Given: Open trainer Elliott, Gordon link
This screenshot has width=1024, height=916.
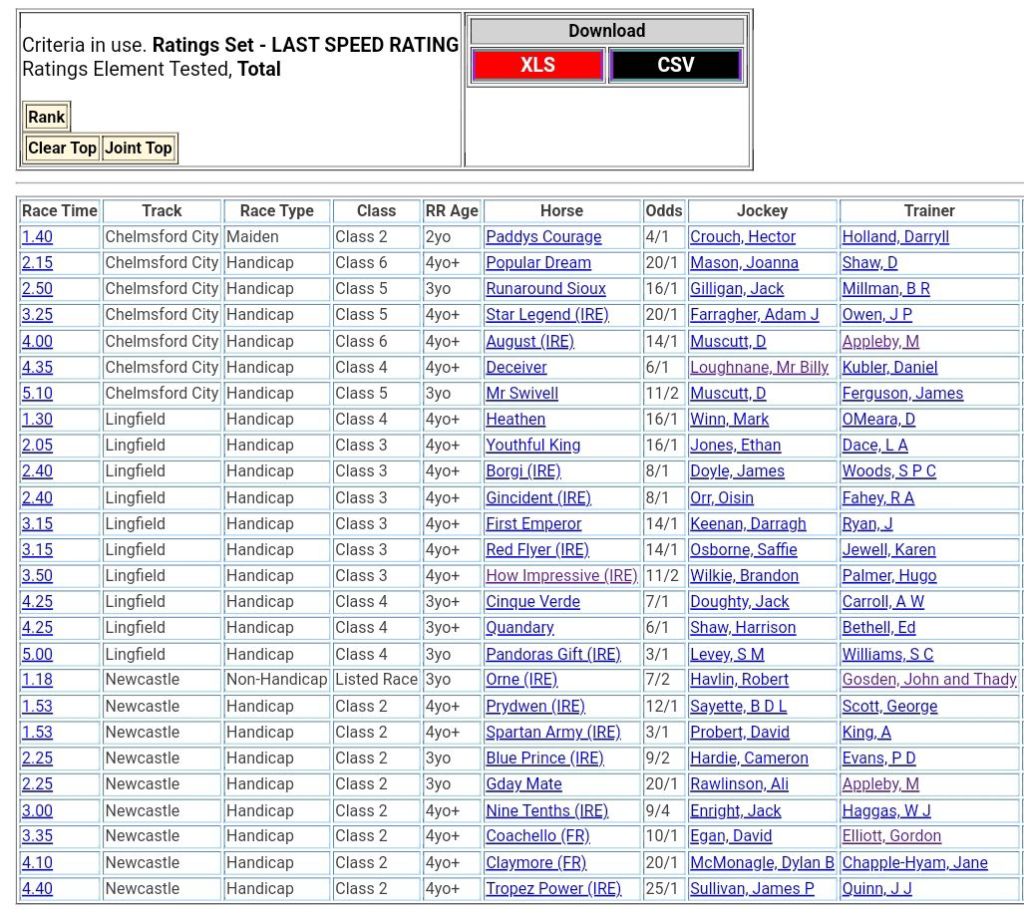Looking at the screenshot, I should (x=891, y=836).
